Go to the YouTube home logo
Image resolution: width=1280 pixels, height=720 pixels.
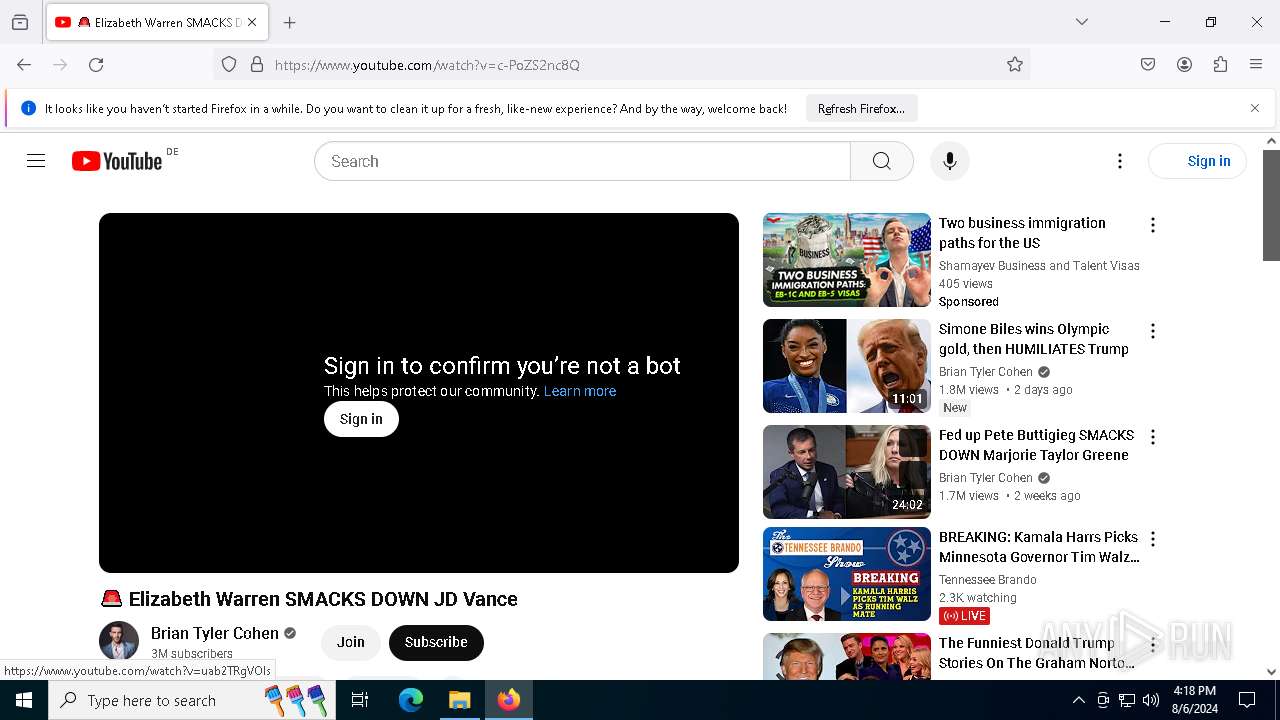click(x=117, y=161)
